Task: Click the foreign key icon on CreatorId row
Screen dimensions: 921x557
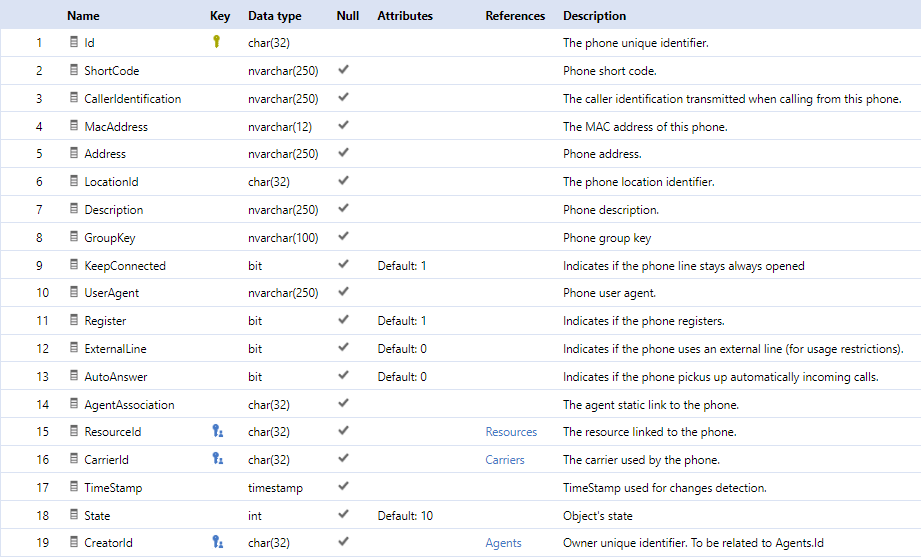Action: coord(217,542)
